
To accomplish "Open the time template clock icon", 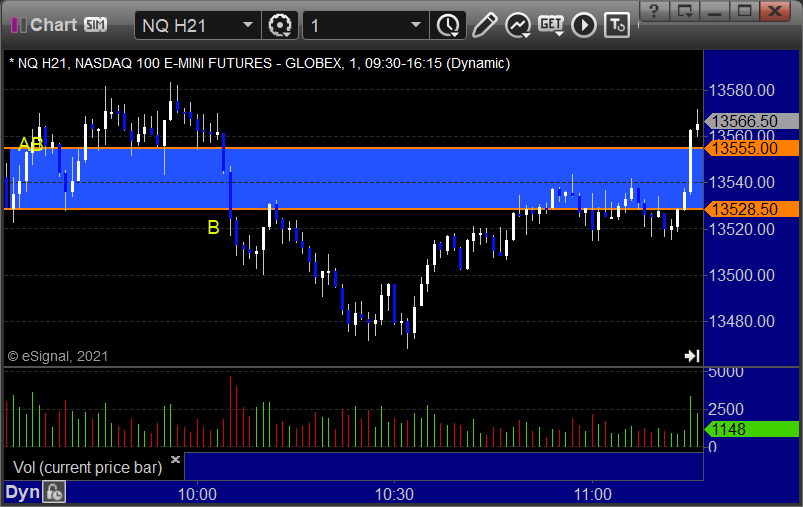I will [x=448, y=25].
